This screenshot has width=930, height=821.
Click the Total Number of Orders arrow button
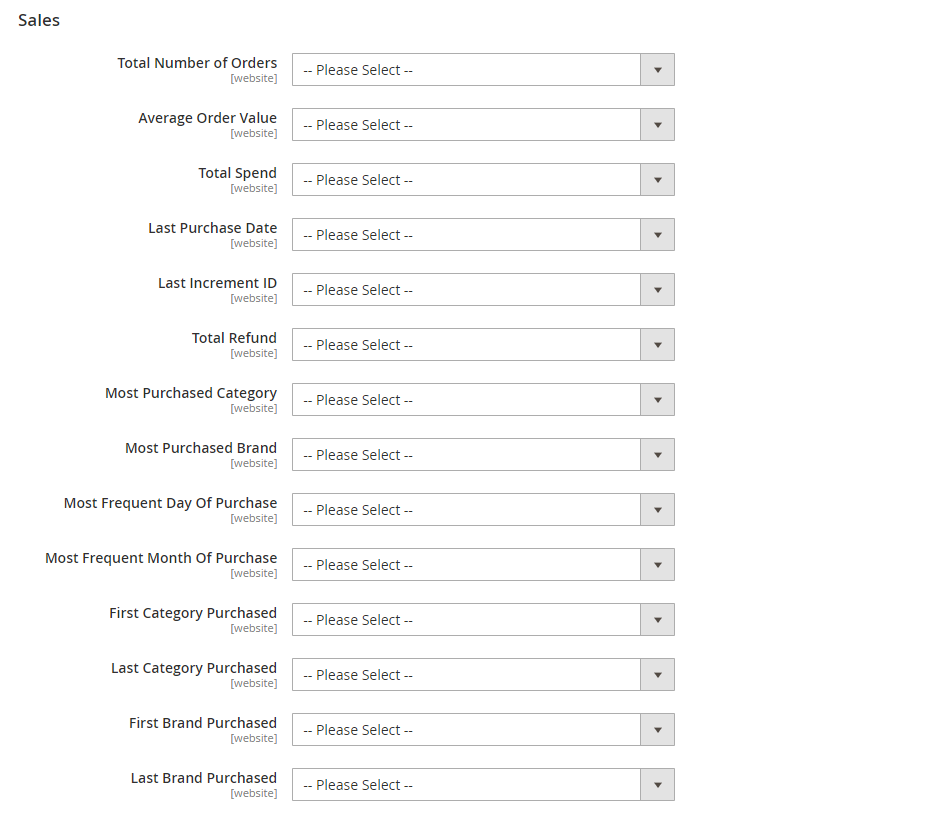point(657,69)
